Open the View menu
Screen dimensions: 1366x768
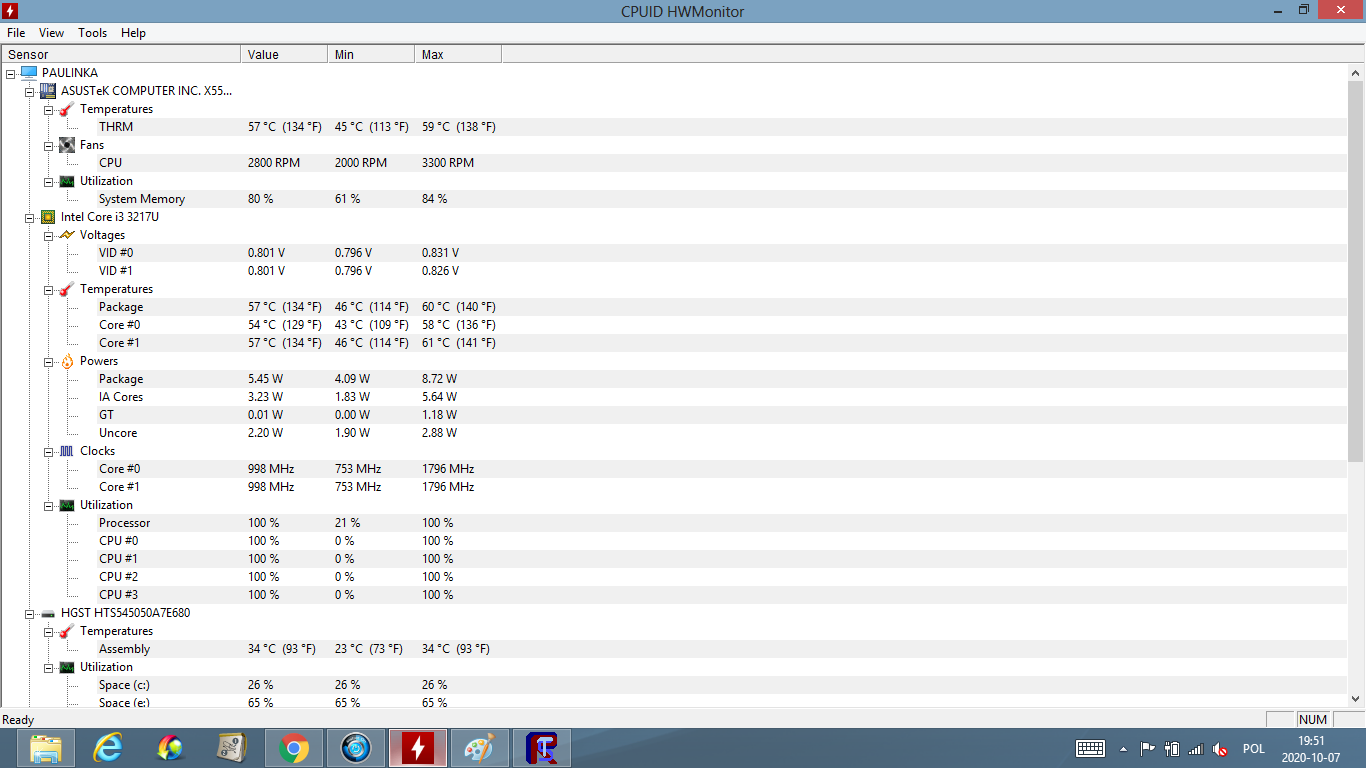pyautogui.click(x=52, y=33)
